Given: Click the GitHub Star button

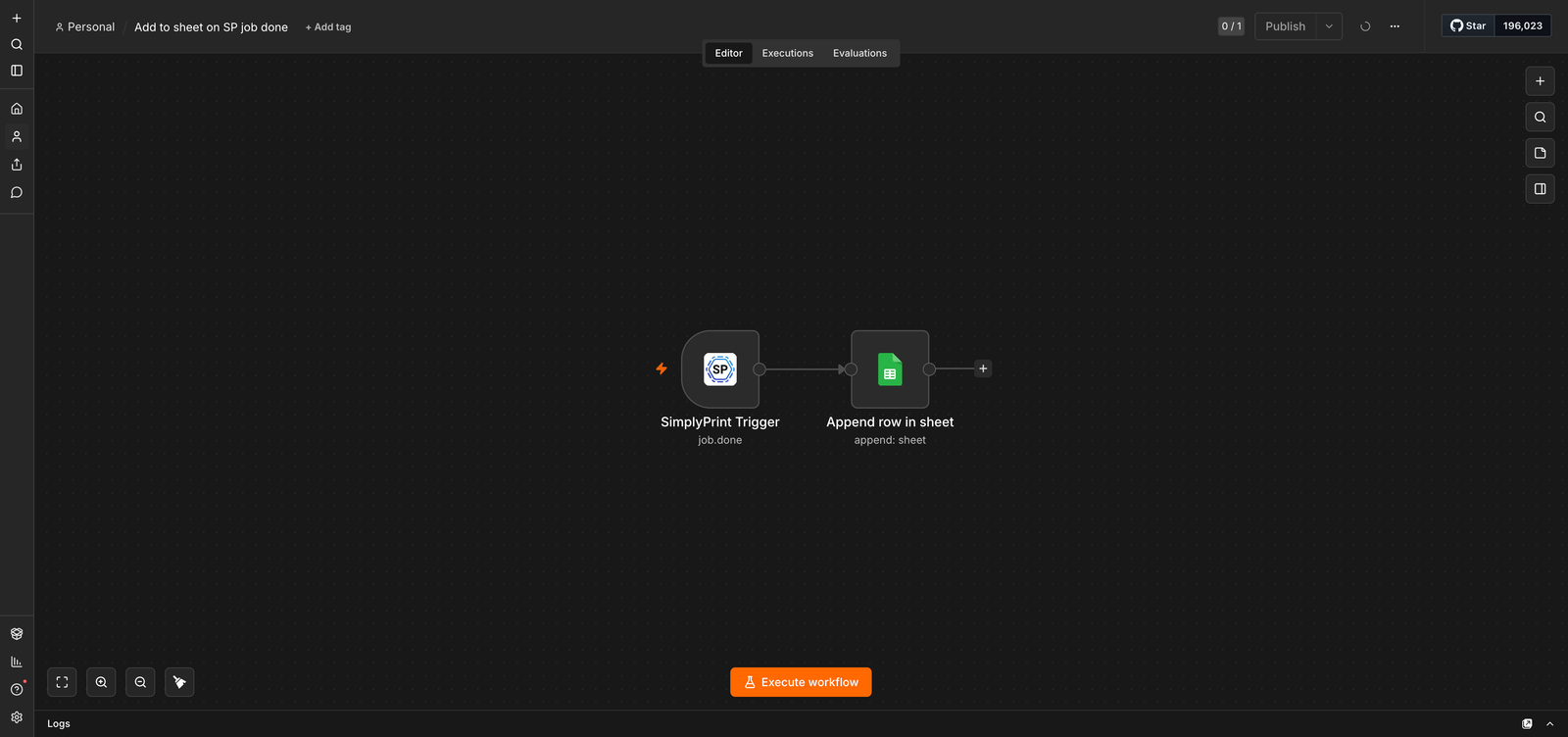Looking at the screenshot, I should pos(1468,25).
